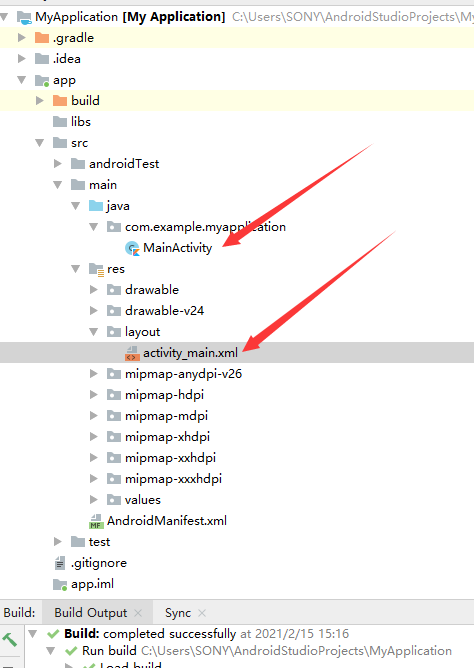Close the Sync tab

(x=202, y=613)
